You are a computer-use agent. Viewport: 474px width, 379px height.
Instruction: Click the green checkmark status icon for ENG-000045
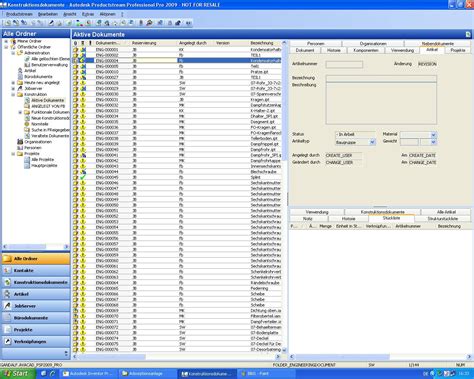coord(83,177)
